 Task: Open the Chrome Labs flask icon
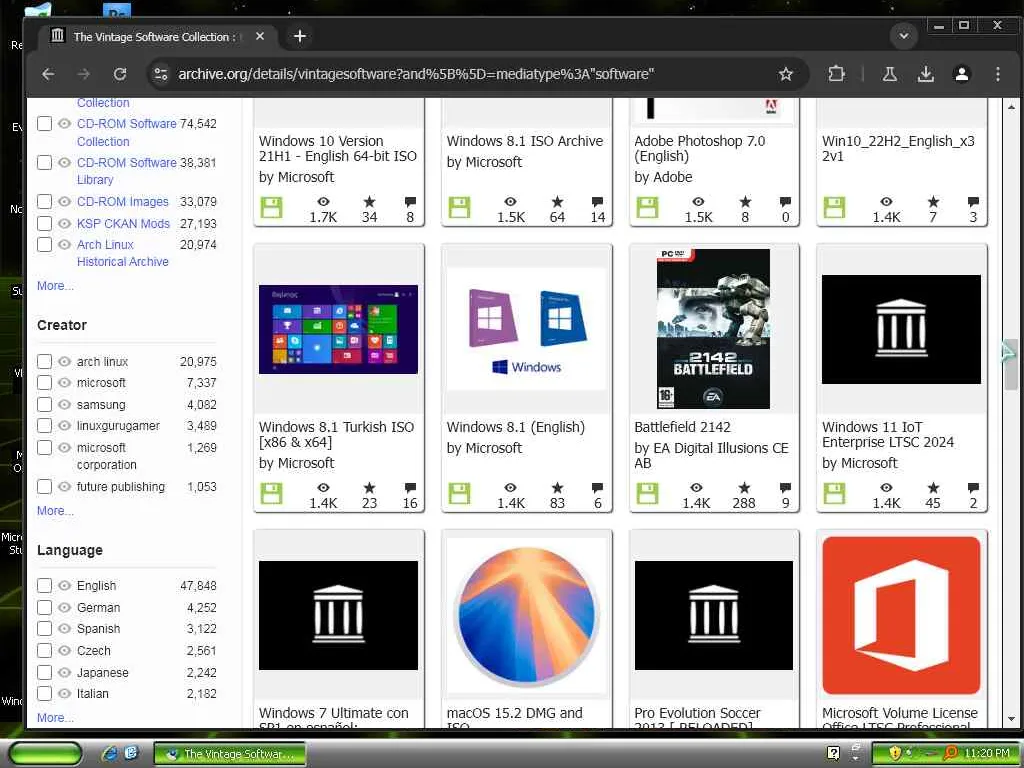[889, 74]
